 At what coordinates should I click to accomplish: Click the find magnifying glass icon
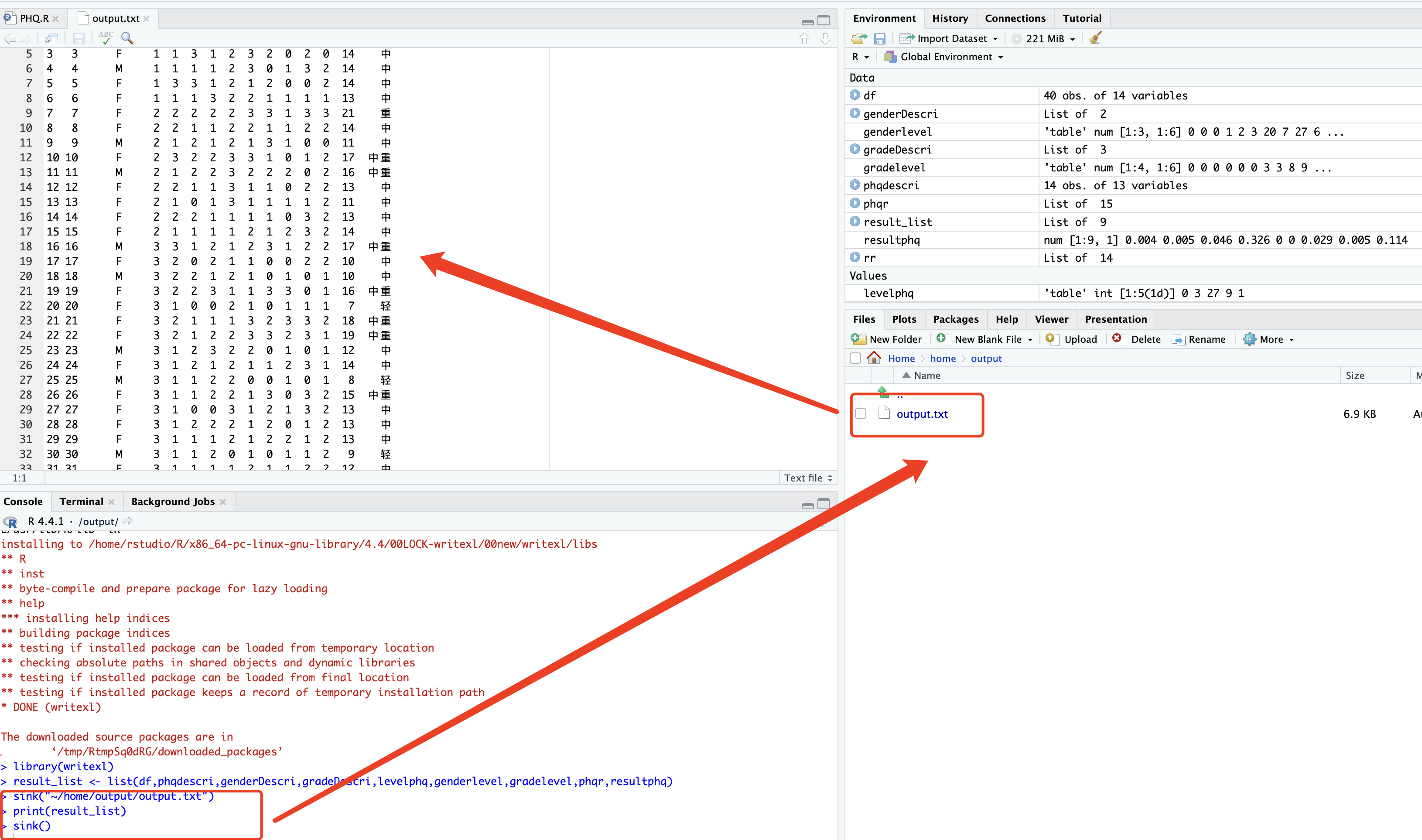[127, 38]
